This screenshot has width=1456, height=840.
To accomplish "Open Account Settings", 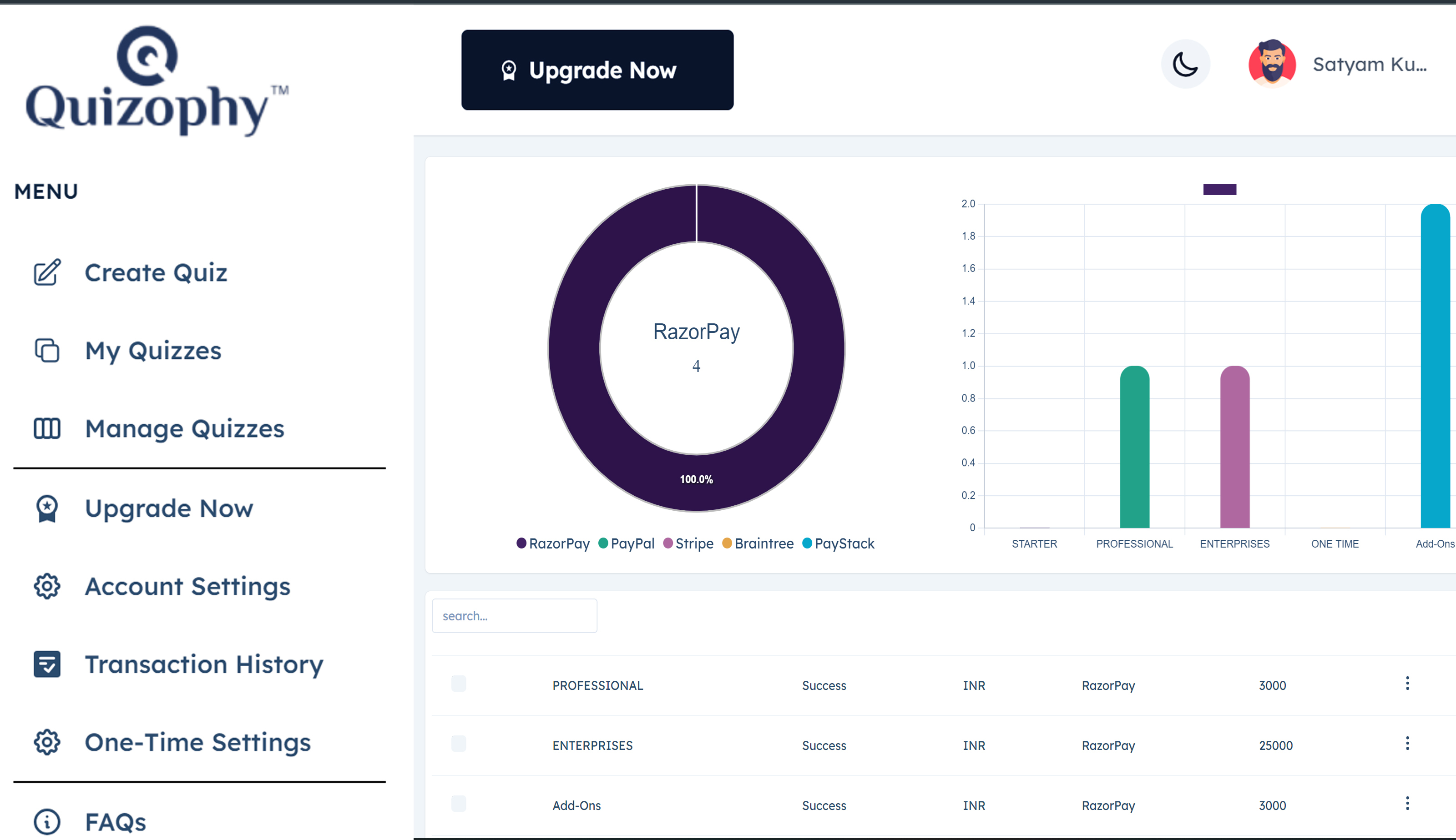I will (x=187, y=586).
